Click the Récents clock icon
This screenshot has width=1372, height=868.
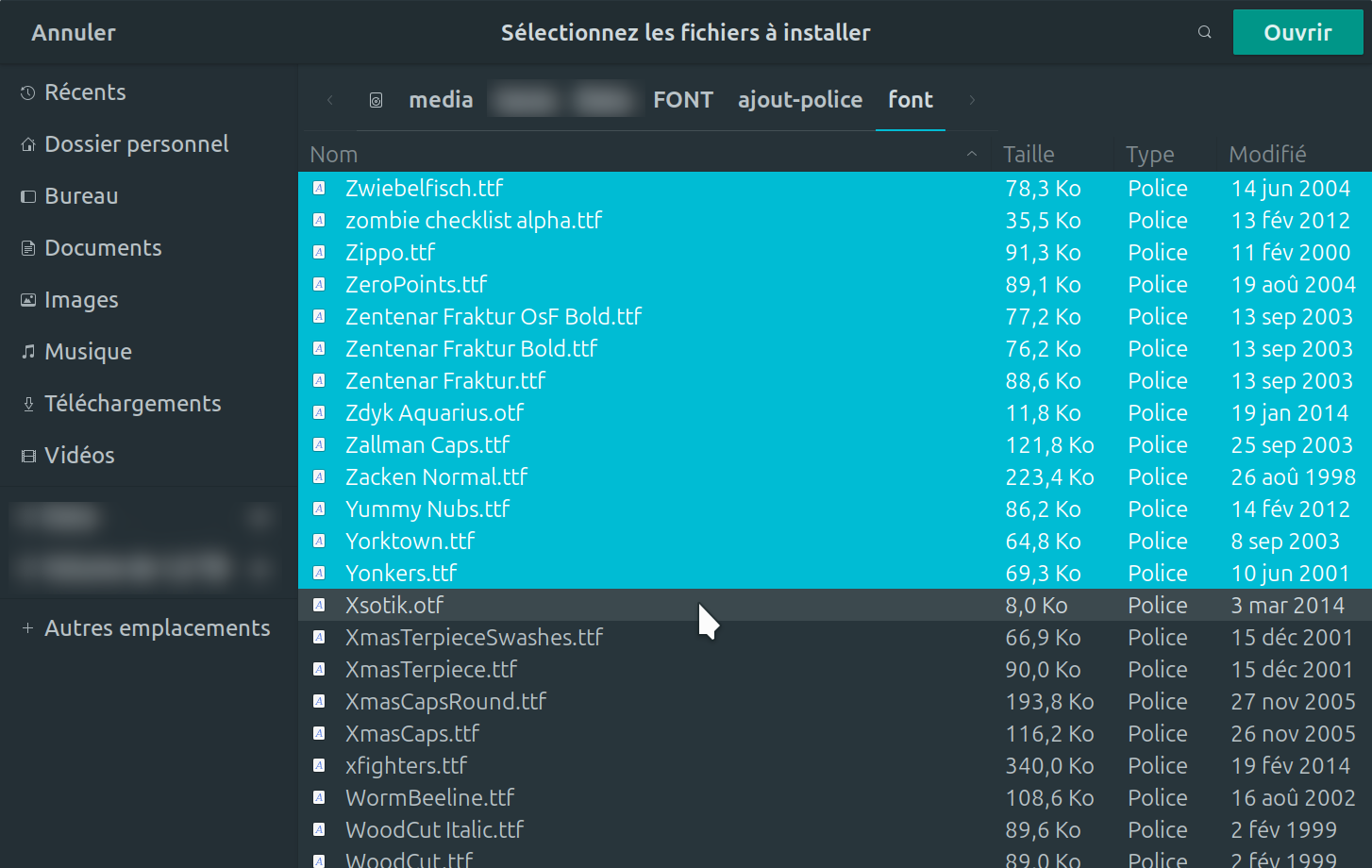click(27, 92)
